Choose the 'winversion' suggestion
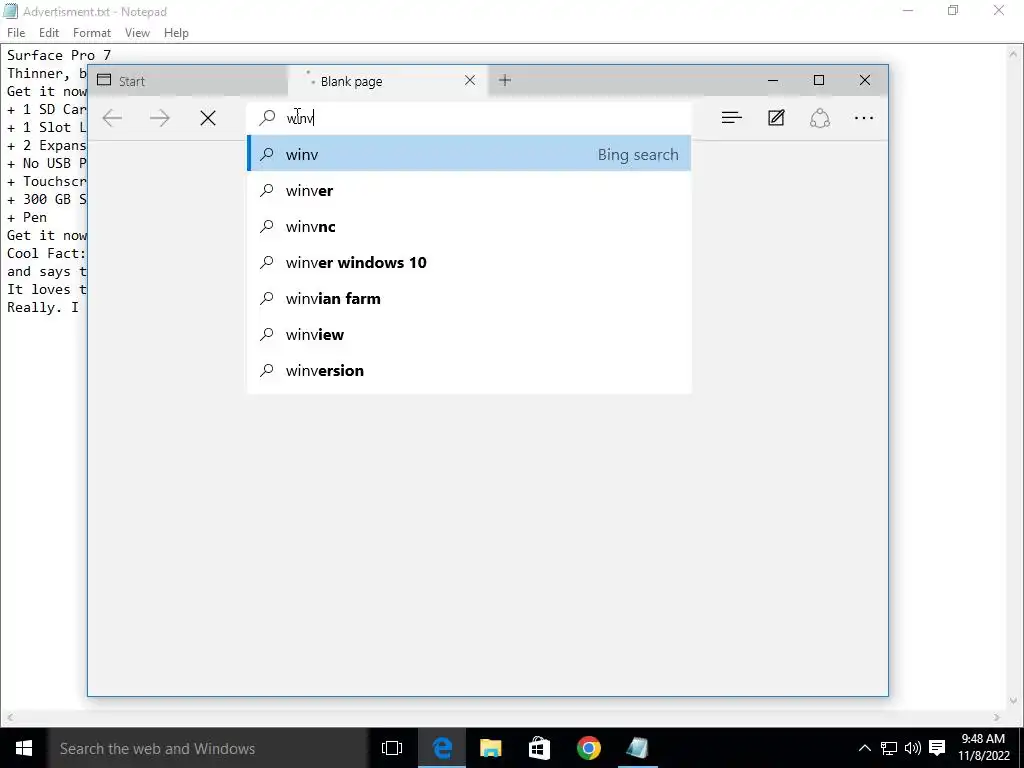 coord(469,370)
